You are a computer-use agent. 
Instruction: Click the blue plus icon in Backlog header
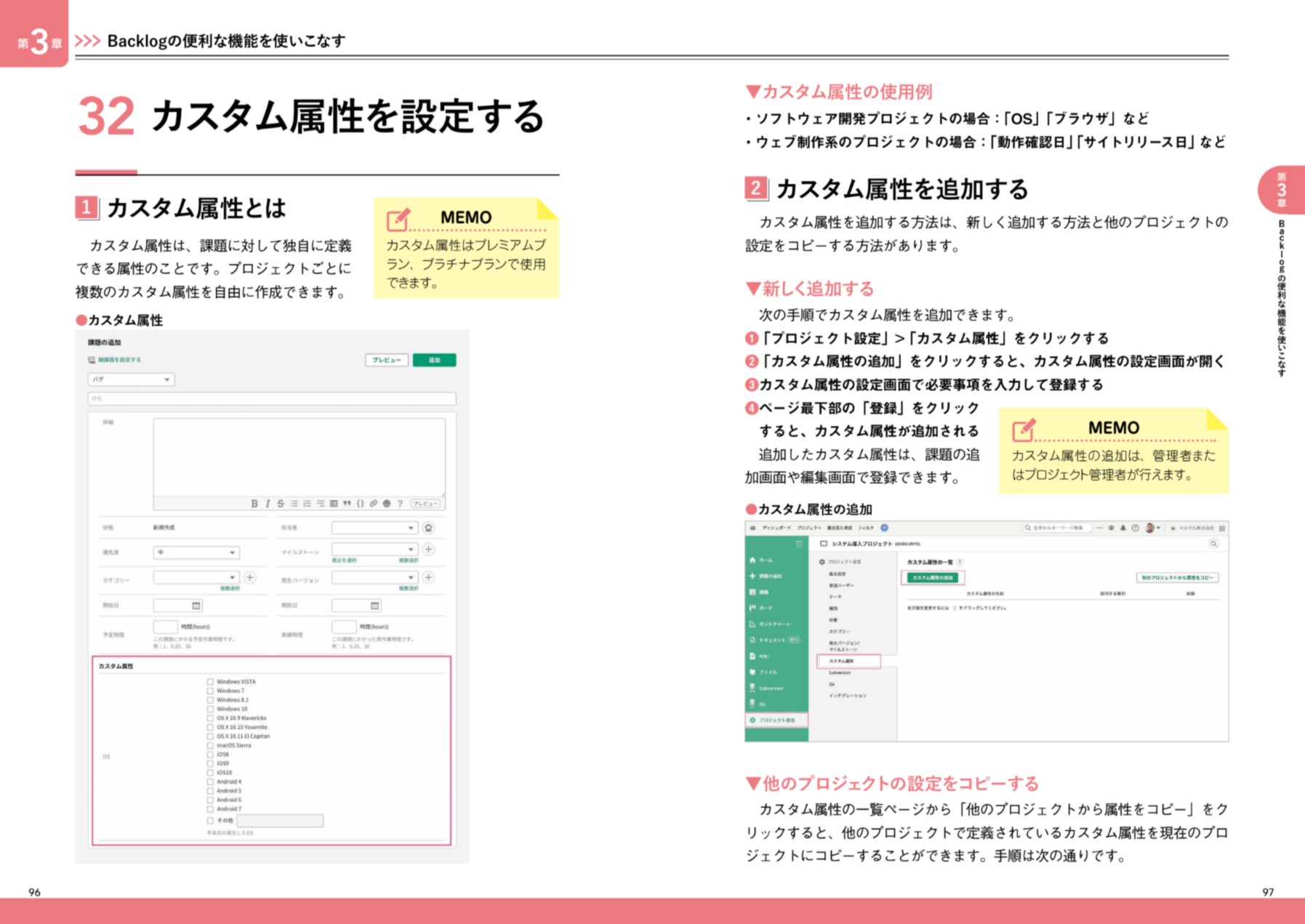884,528
